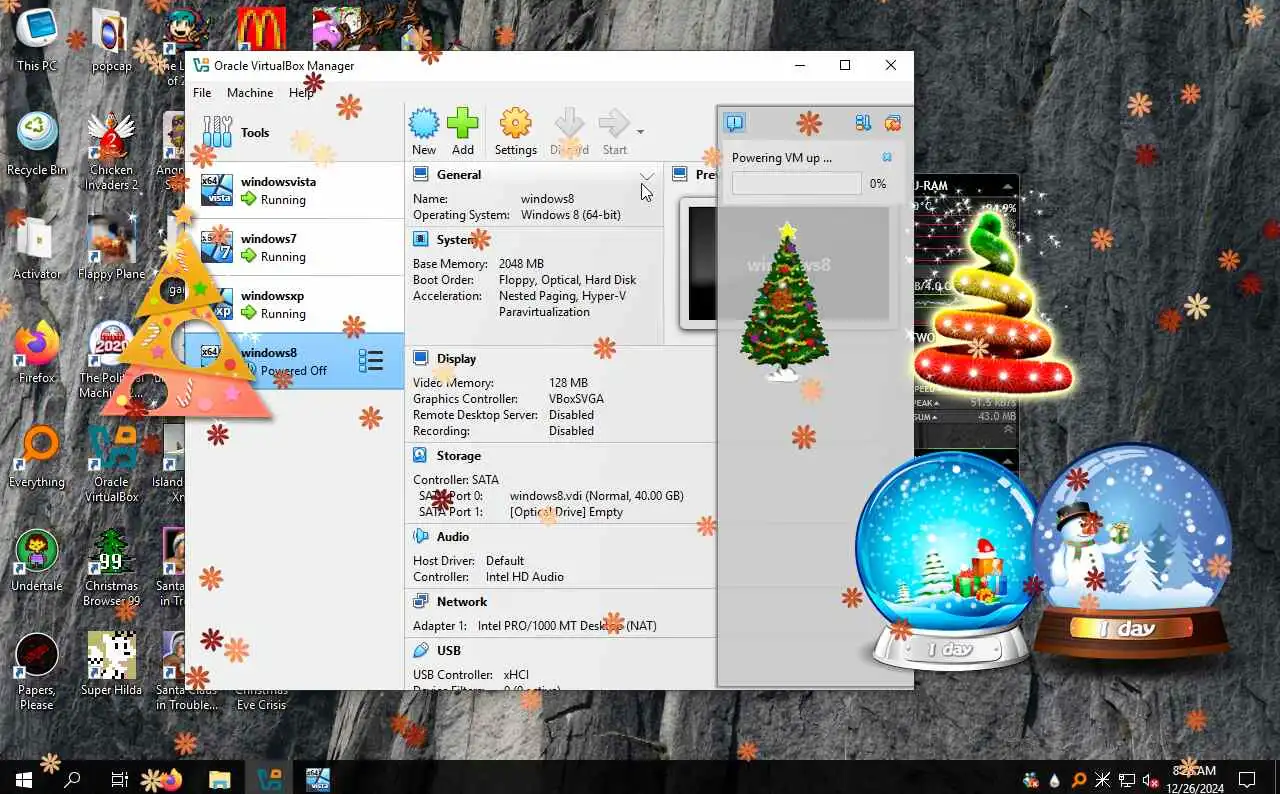Click the windows8.vdi storage entry
The width and height of the screenshot is (1280, 794).
click(x=596, y=495)
